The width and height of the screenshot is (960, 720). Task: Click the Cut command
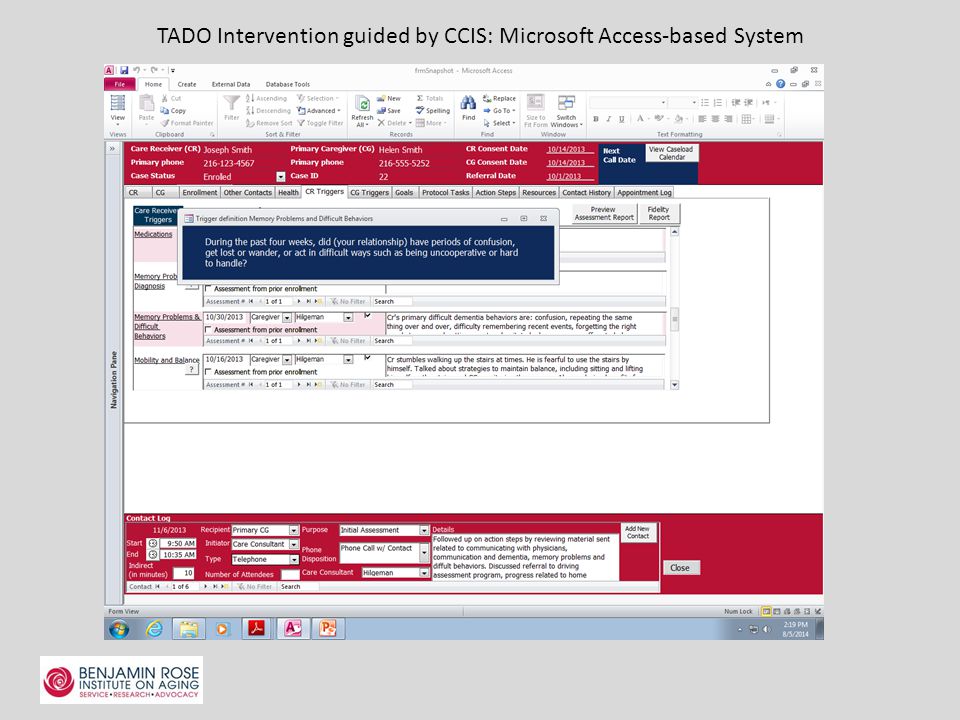[x=171, y=98]
